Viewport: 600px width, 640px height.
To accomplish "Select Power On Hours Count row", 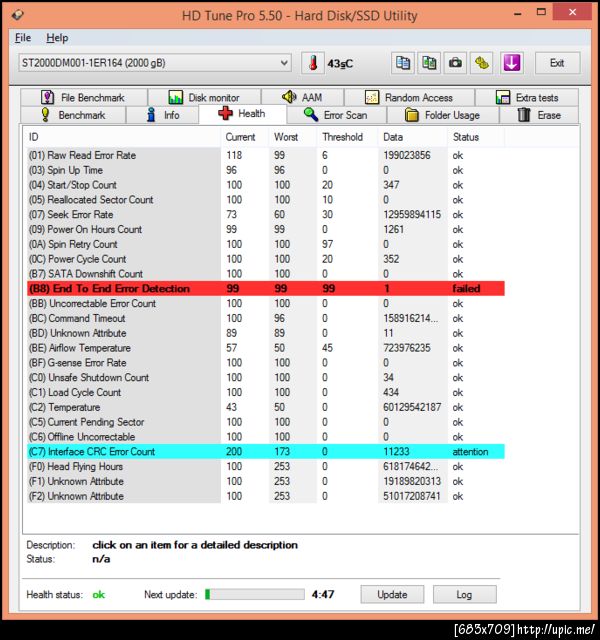I will 266,229.
